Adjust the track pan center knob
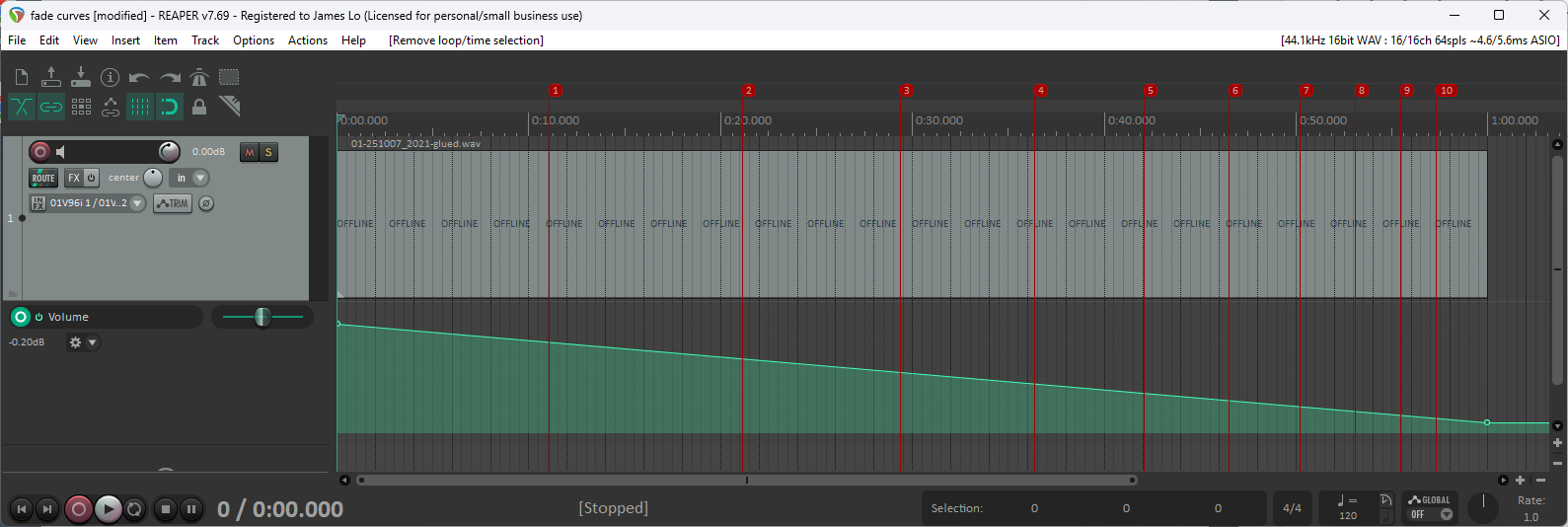 point(153,178)
